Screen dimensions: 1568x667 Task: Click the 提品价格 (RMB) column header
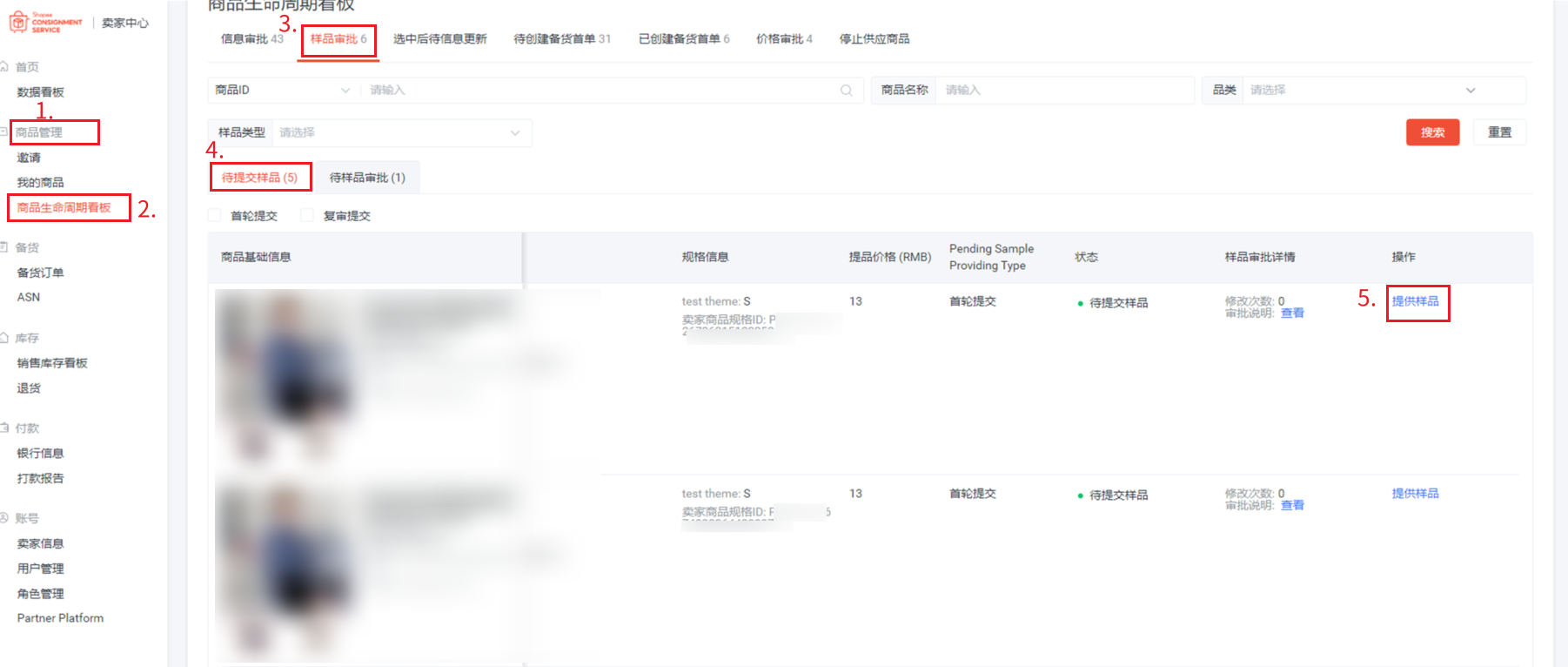pos(890,257)
